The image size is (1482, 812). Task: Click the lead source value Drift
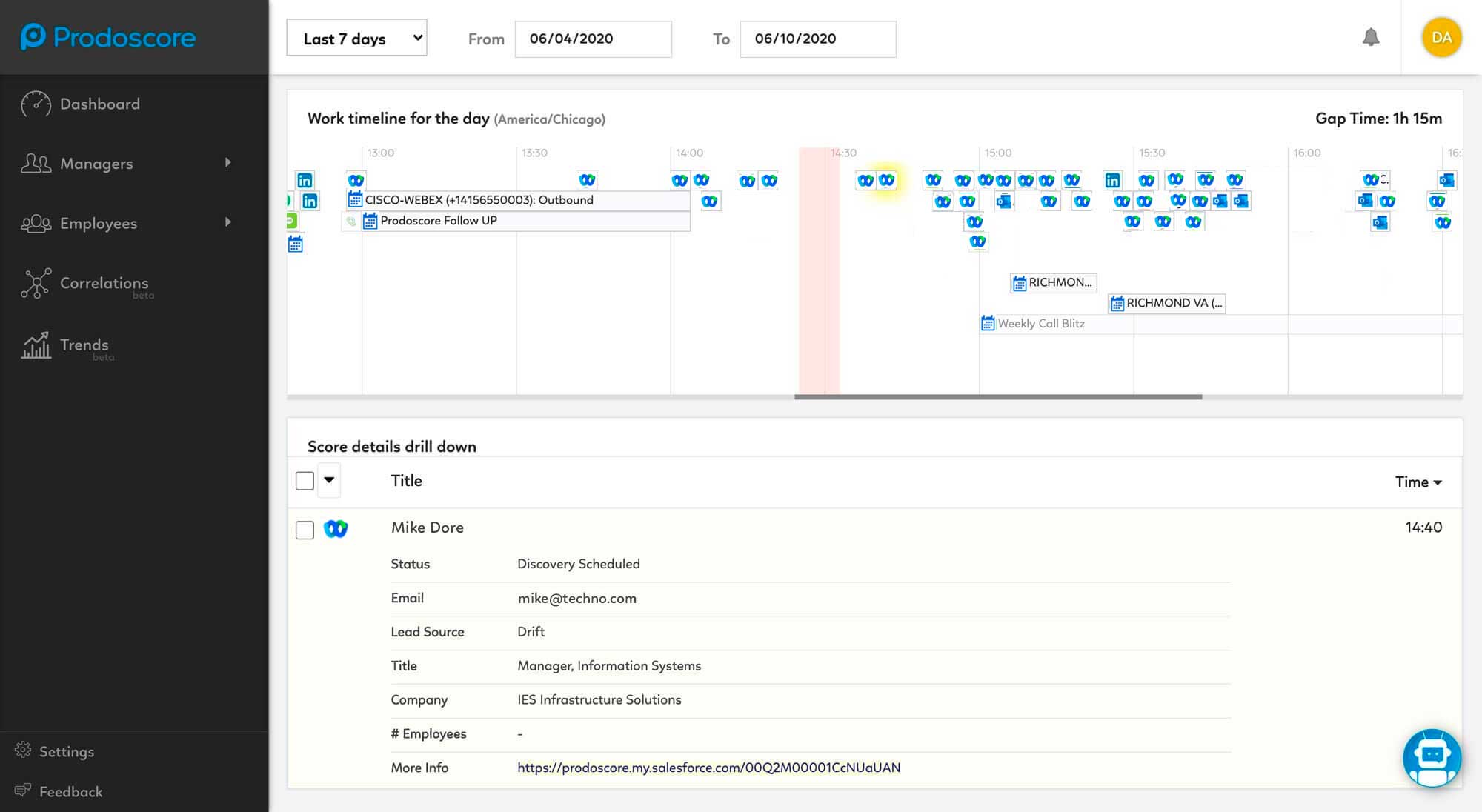pyautogui.click(x=531, y=632)
